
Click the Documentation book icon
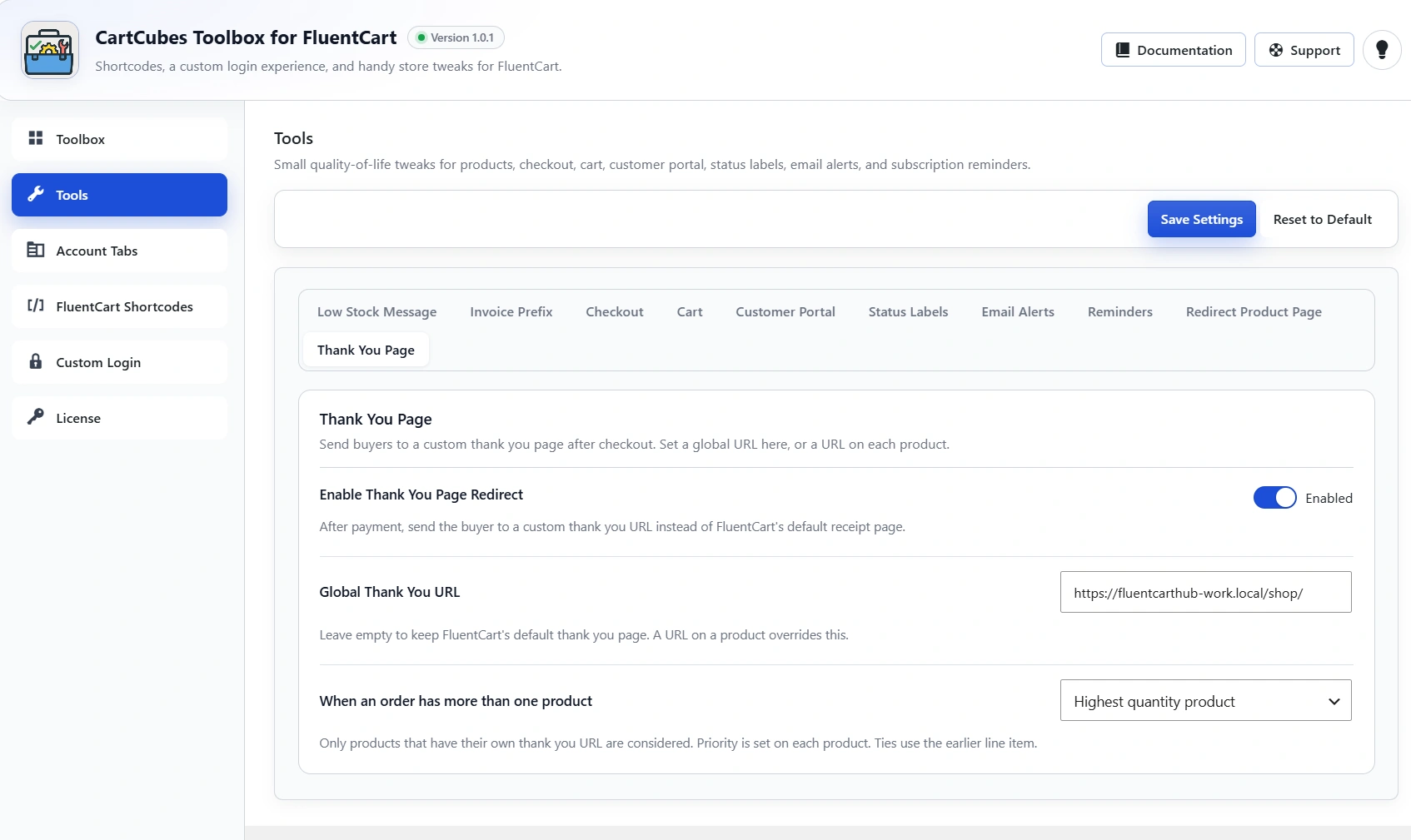point(1123,50)
